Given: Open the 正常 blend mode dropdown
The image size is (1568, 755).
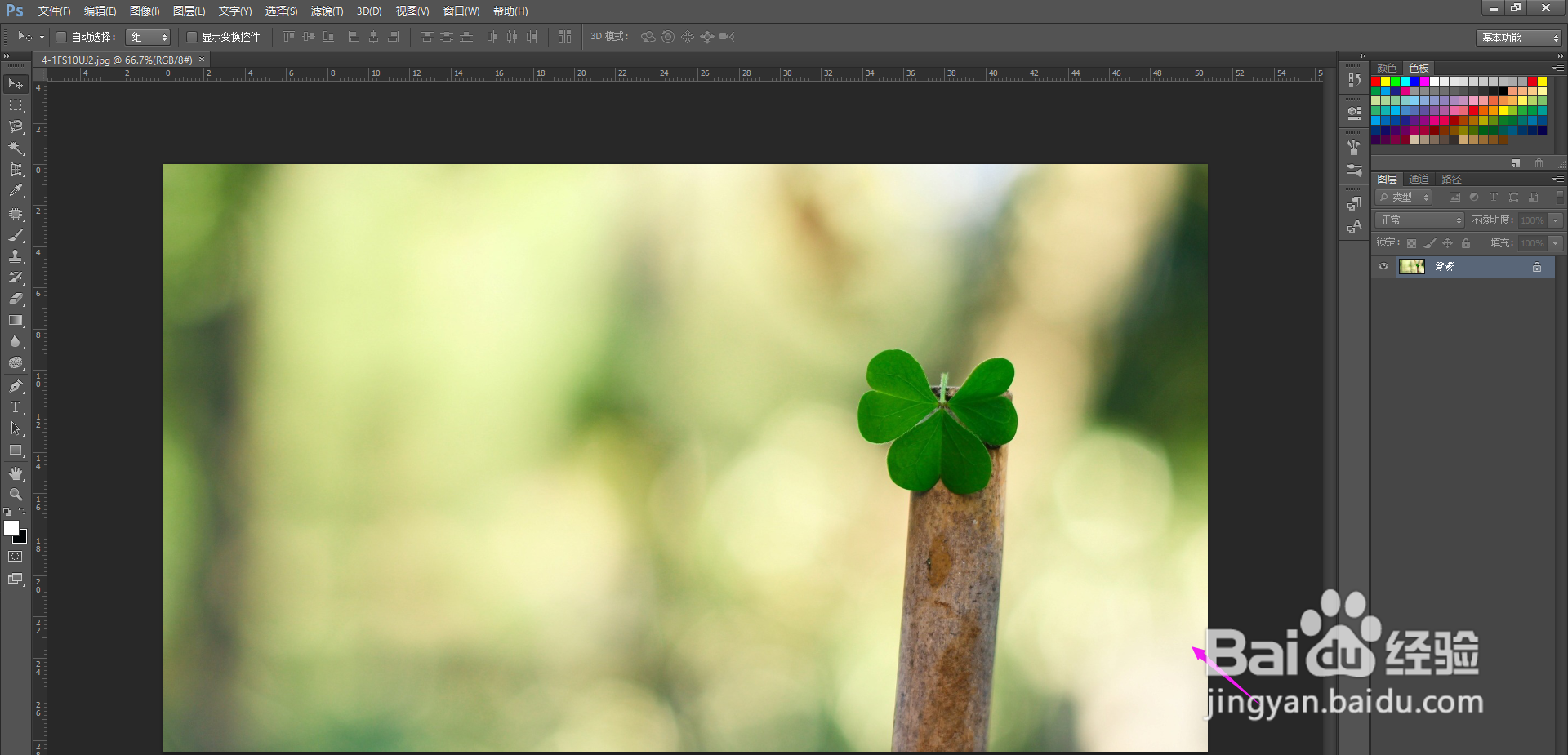Looking at the screenshot, I should (1420, 220).
